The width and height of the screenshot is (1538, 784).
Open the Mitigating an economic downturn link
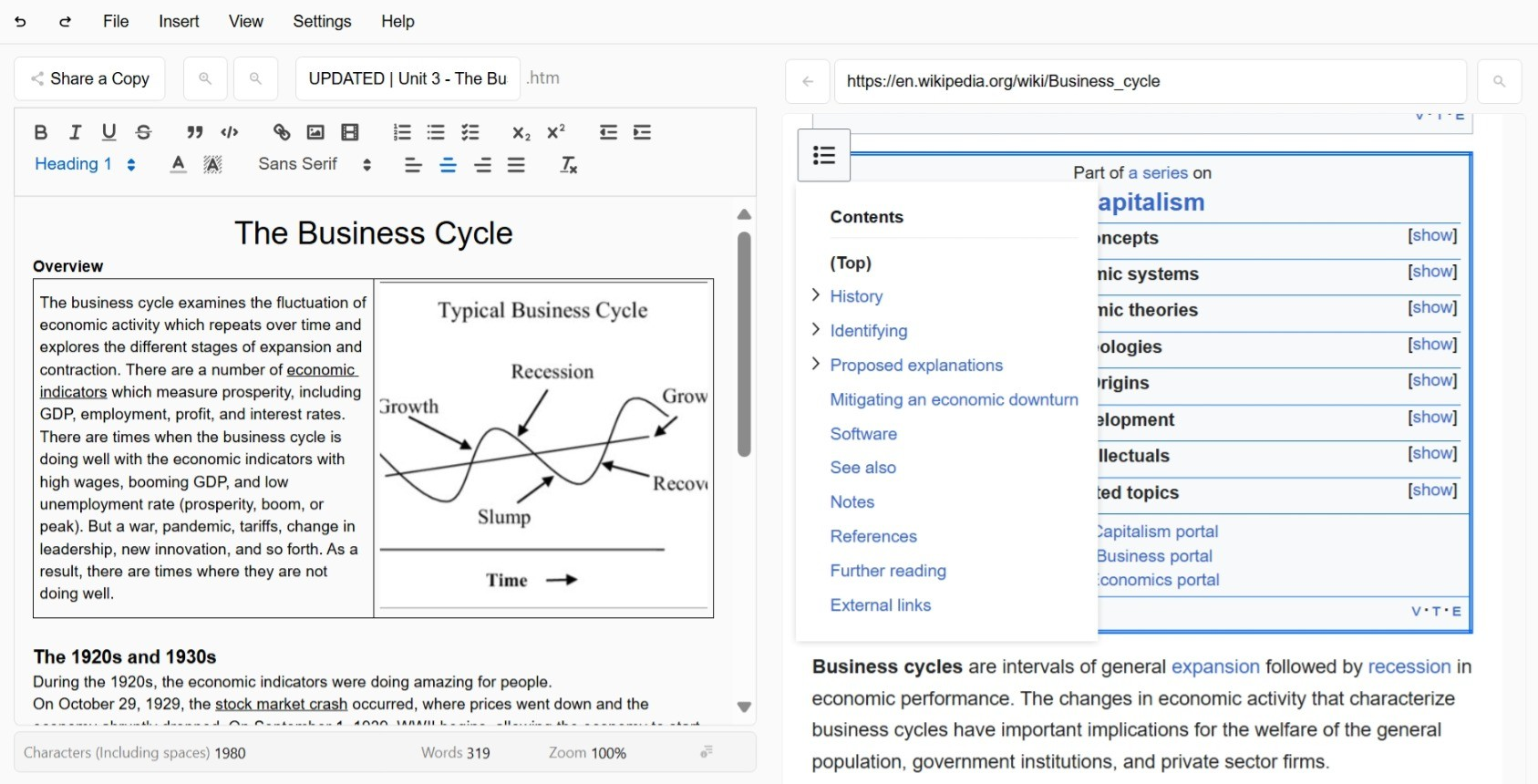coord(954,399)
